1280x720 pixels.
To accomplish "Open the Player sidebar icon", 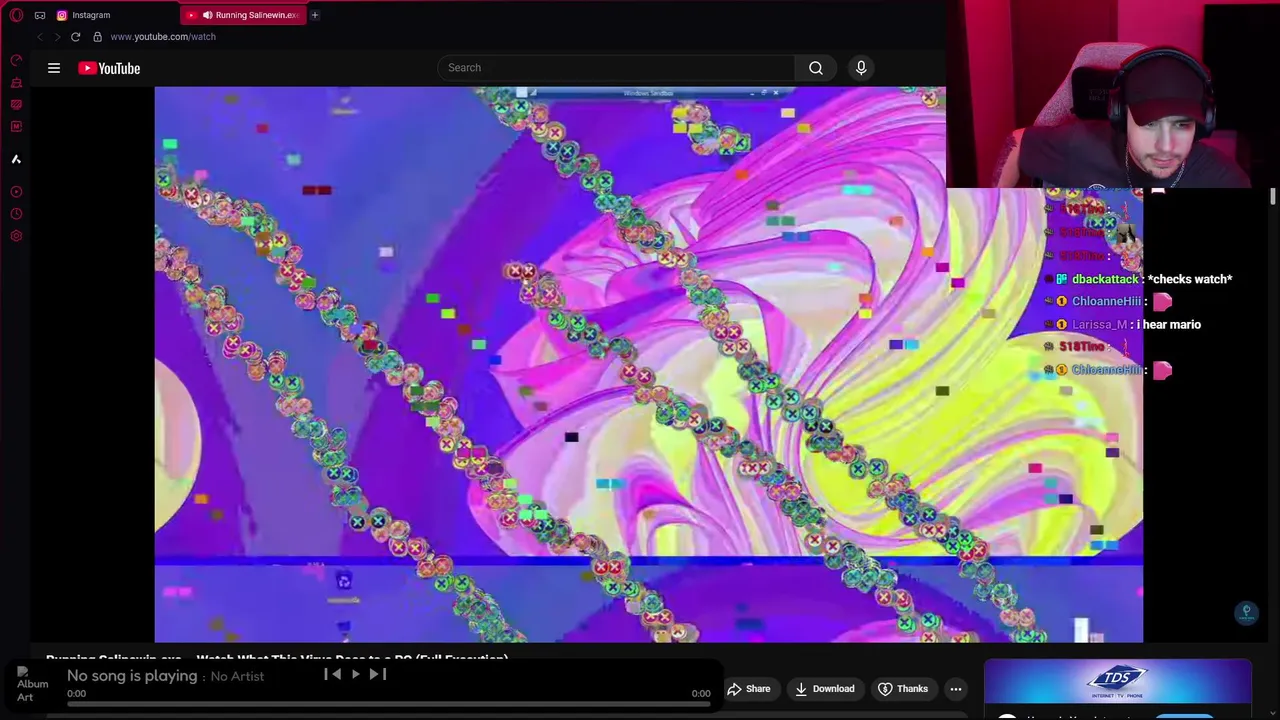I will click(16, 192).
